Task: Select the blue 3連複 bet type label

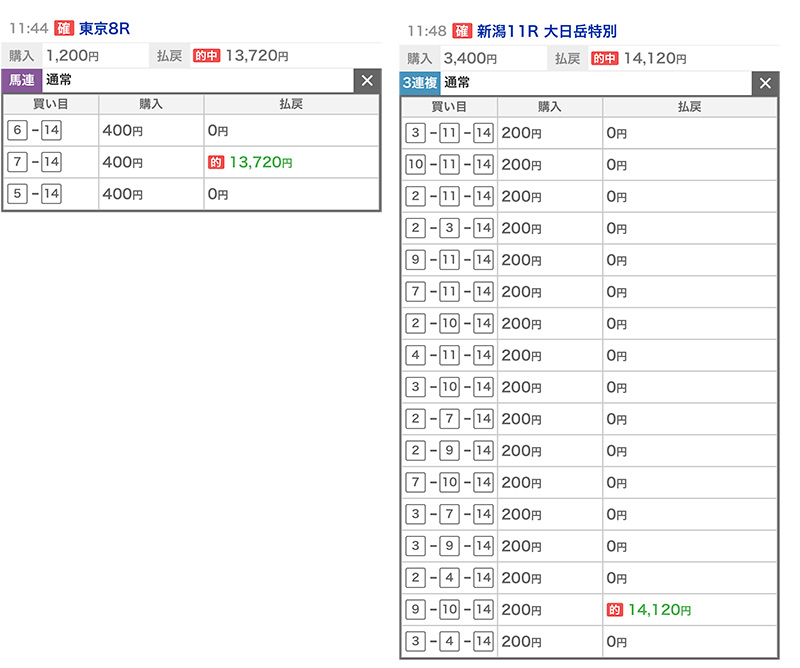Action: 420,83
